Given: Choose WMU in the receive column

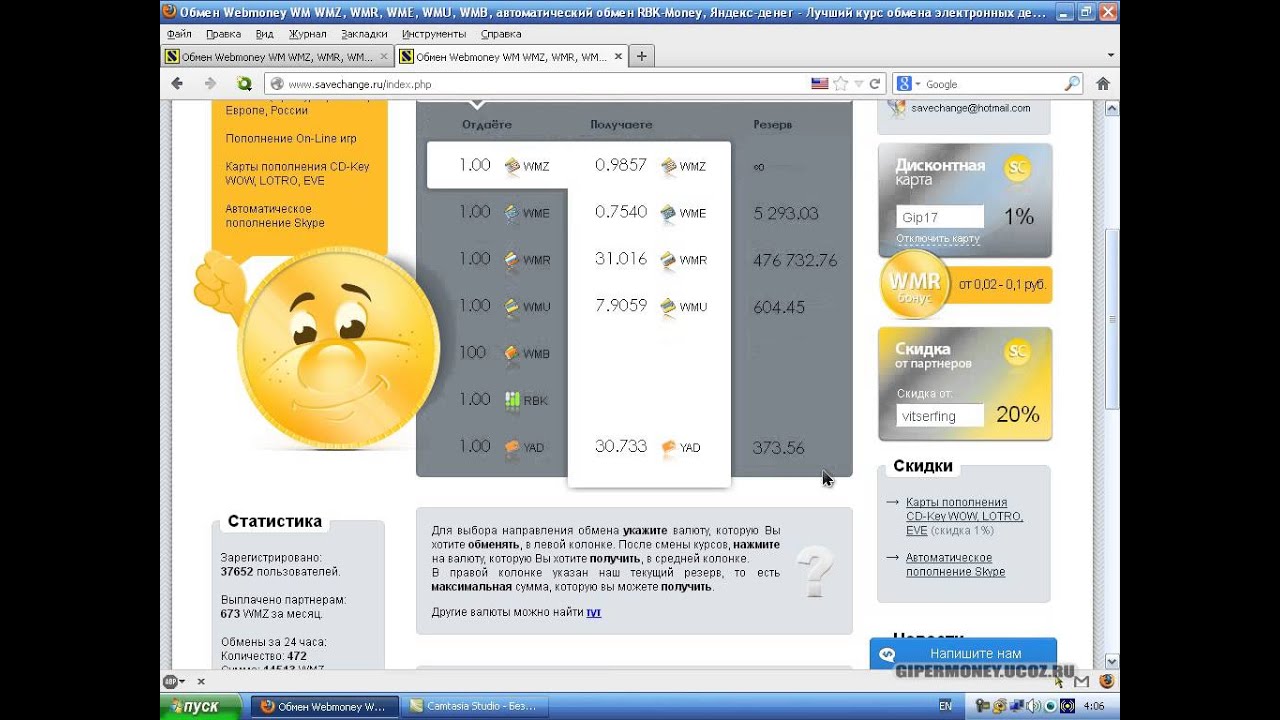Looking at the screenshot, I should 650,306.
